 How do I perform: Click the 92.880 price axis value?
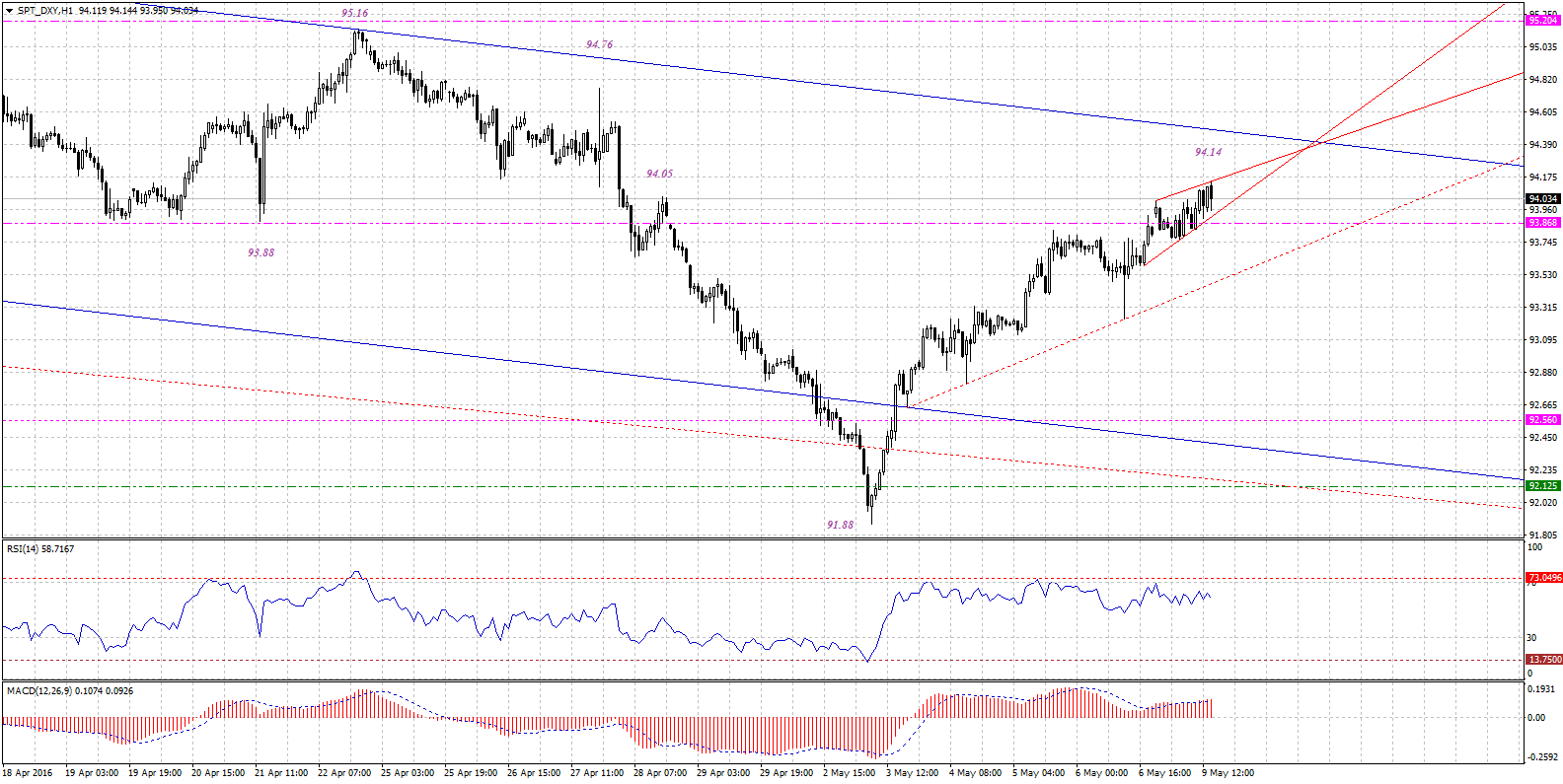point(1542,373)
